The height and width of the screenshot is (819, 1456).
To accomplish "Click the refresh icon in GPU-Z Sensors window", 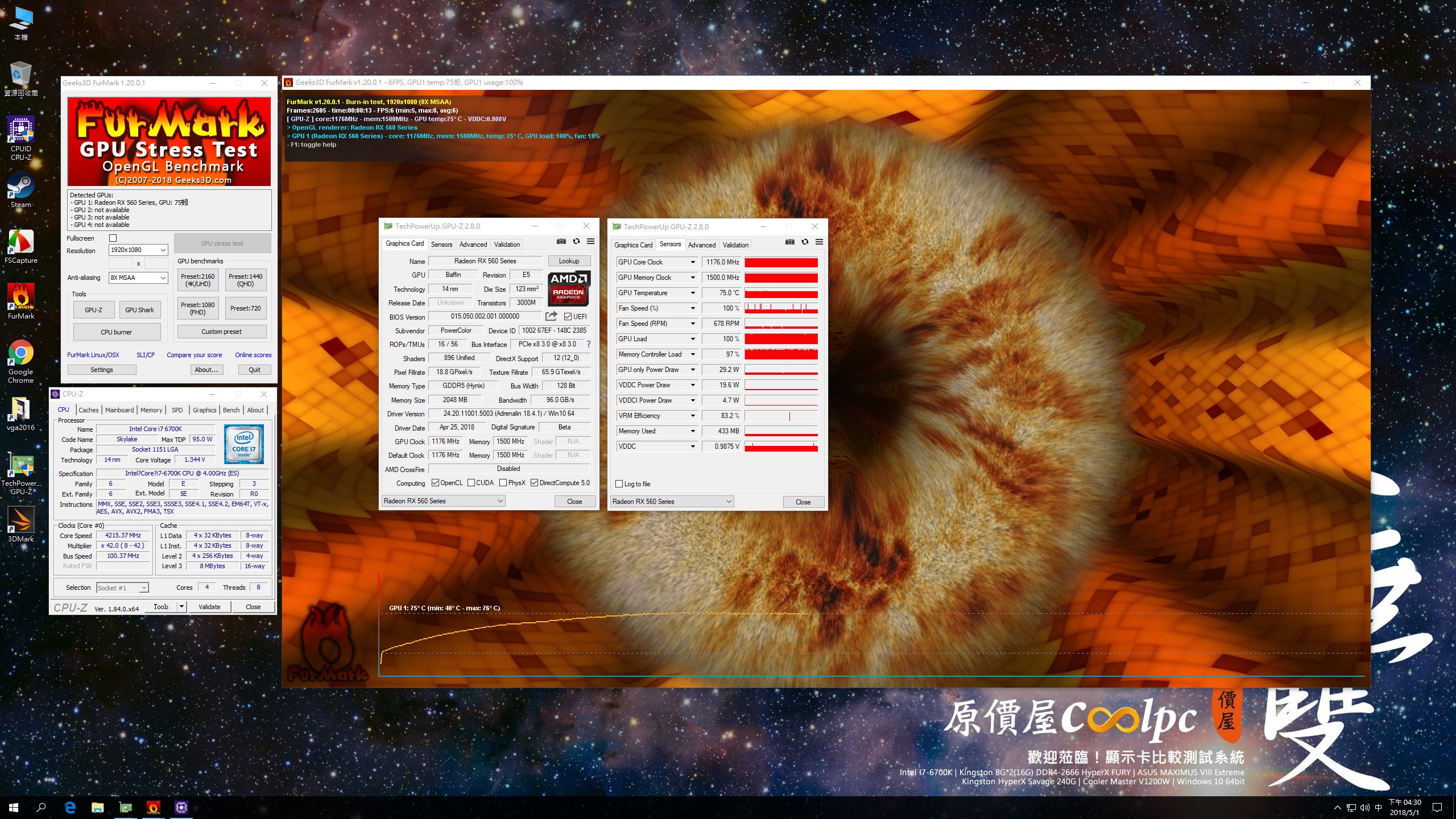I will pos(805,242).
